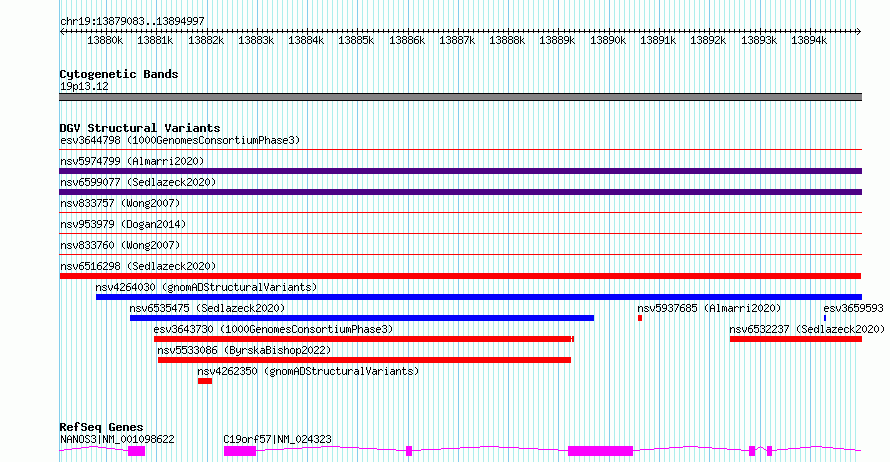Open the nsv5533086 (ByrskaBishop2022) variant label
This screenshot has height=462, width=890.
point(244,350)
